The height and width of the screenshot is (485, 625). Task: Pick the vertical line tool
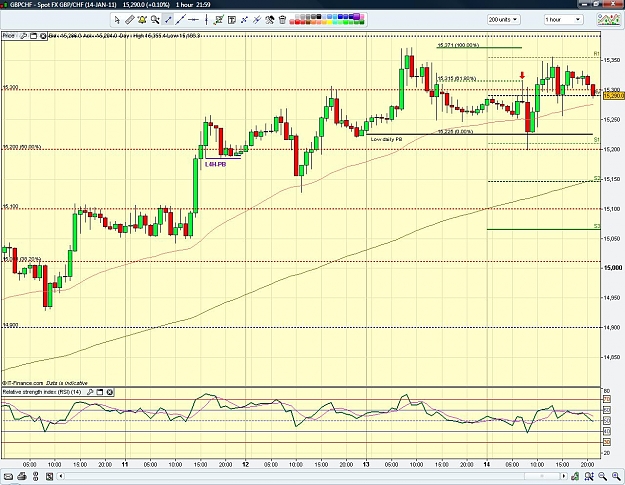click(206, 20)
